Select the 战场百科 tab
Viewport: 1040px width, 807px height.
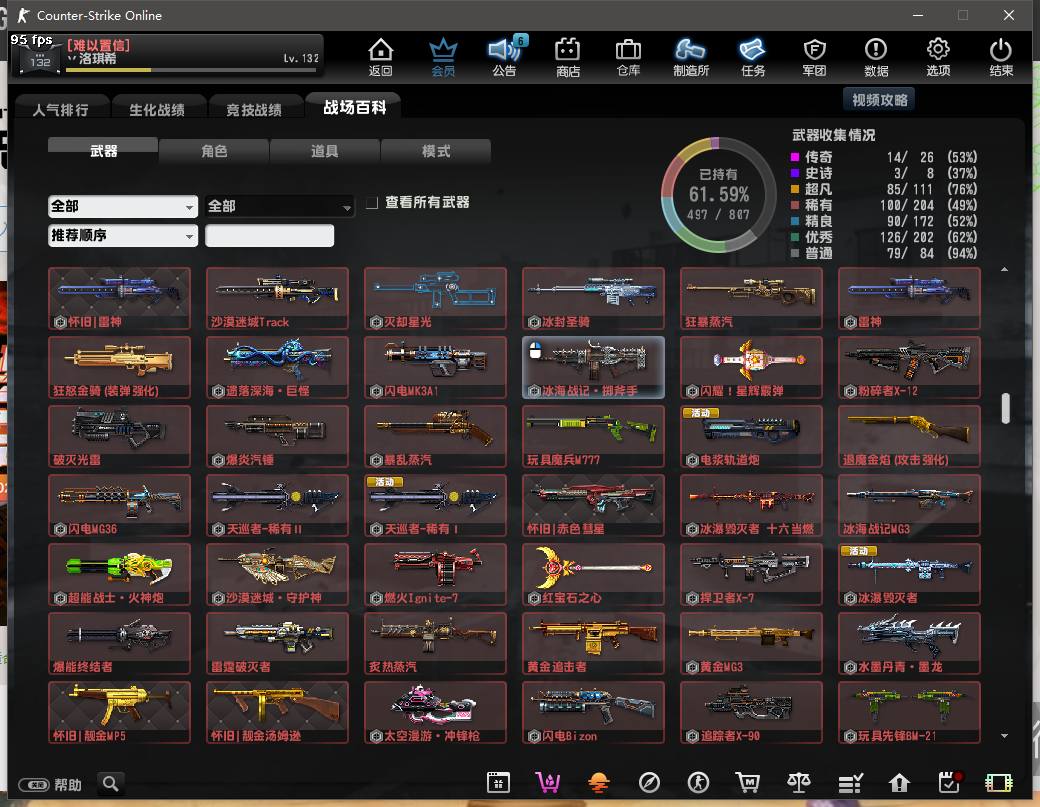coord(354,107)
